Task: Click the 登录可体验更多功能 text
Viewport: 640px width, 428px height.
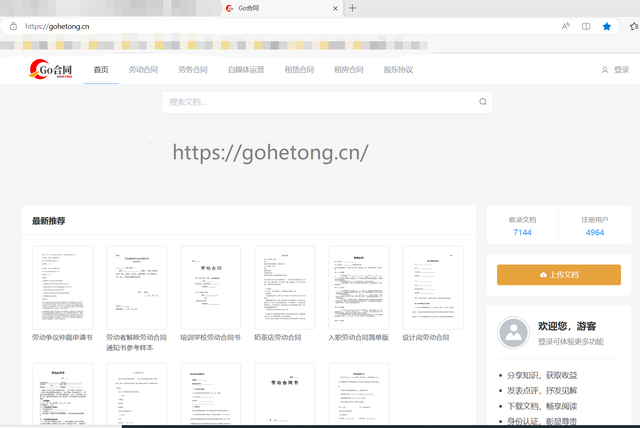Action: pos(571,342)
